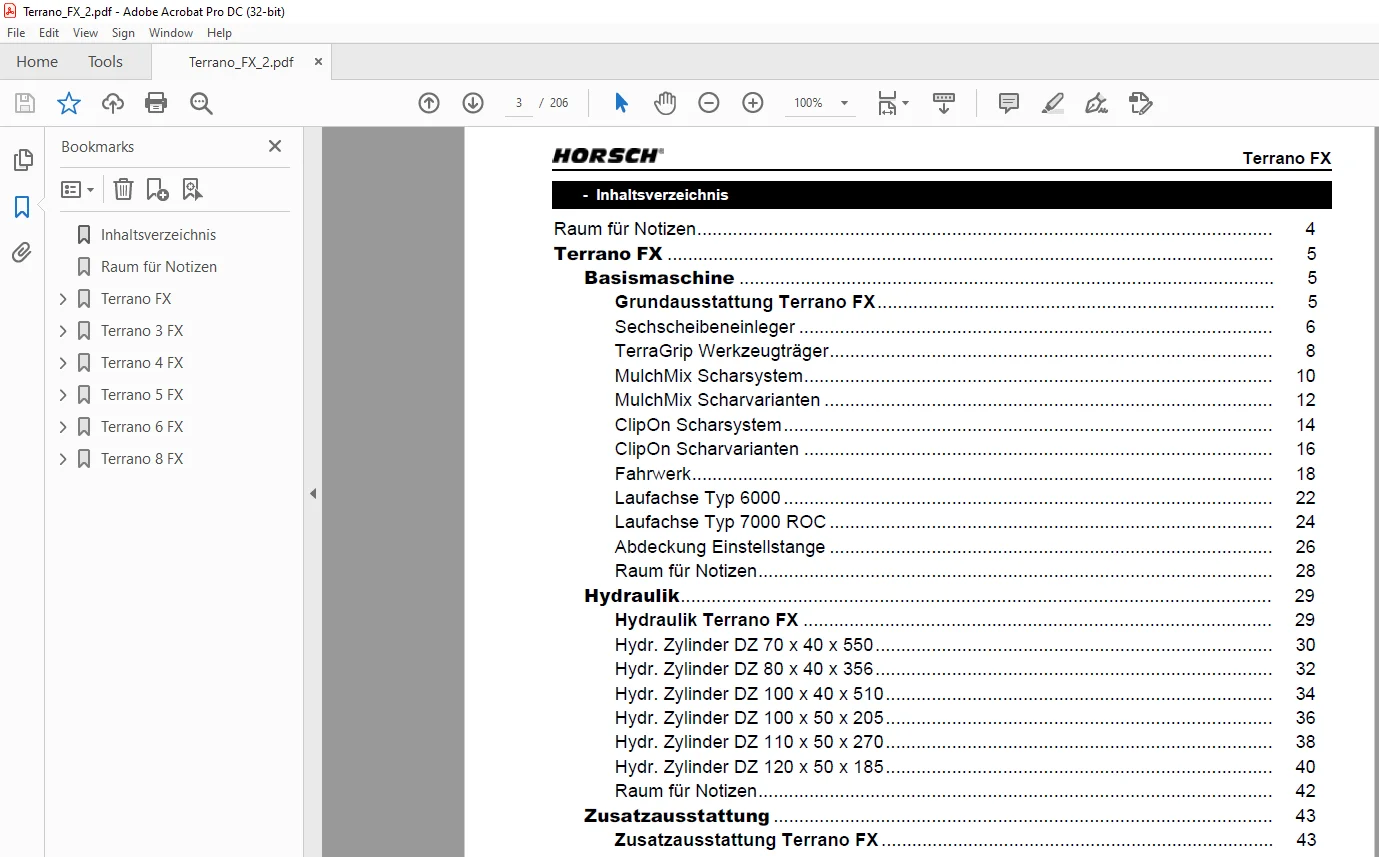The image size is (1379, 857).
Task: Open the View menu
Action: click(x=86, y=33)
